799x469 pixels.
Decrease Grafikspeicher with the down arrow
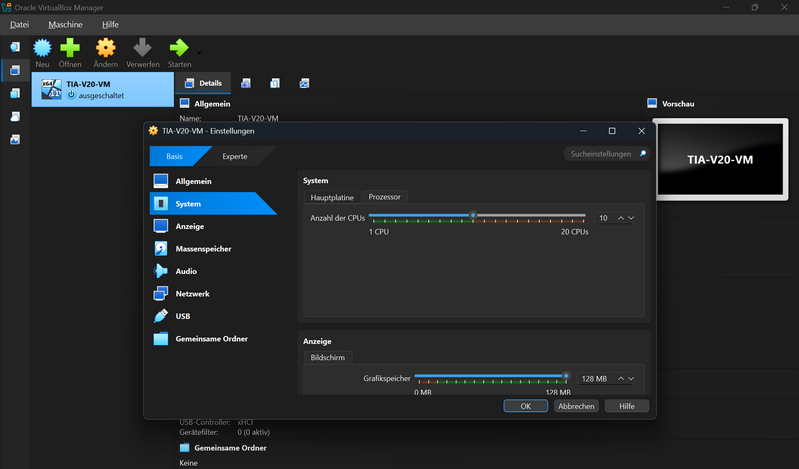point(631,379)
